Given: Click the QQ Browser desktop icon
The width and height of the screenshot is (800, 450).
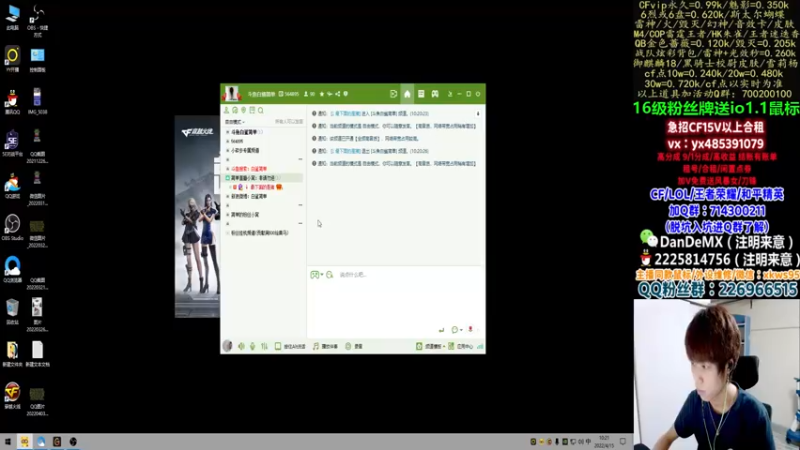Looking at the screenshot, I should 12,269.
